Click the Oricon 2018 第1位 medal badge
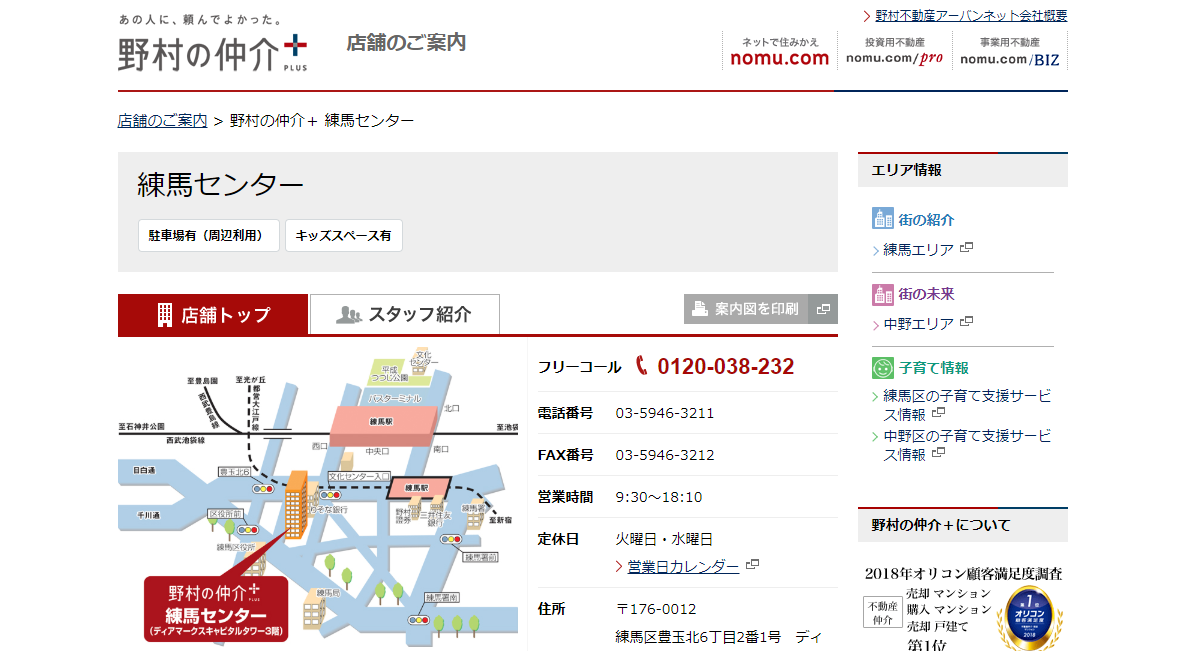 [1029, 617]
